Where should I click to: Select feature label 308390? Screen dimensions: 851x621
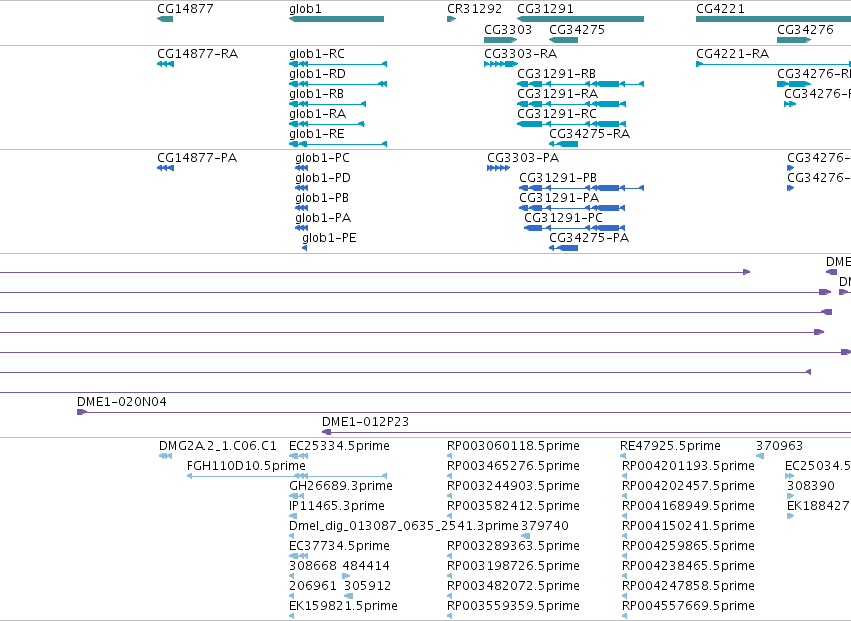[x=811, y=486]
